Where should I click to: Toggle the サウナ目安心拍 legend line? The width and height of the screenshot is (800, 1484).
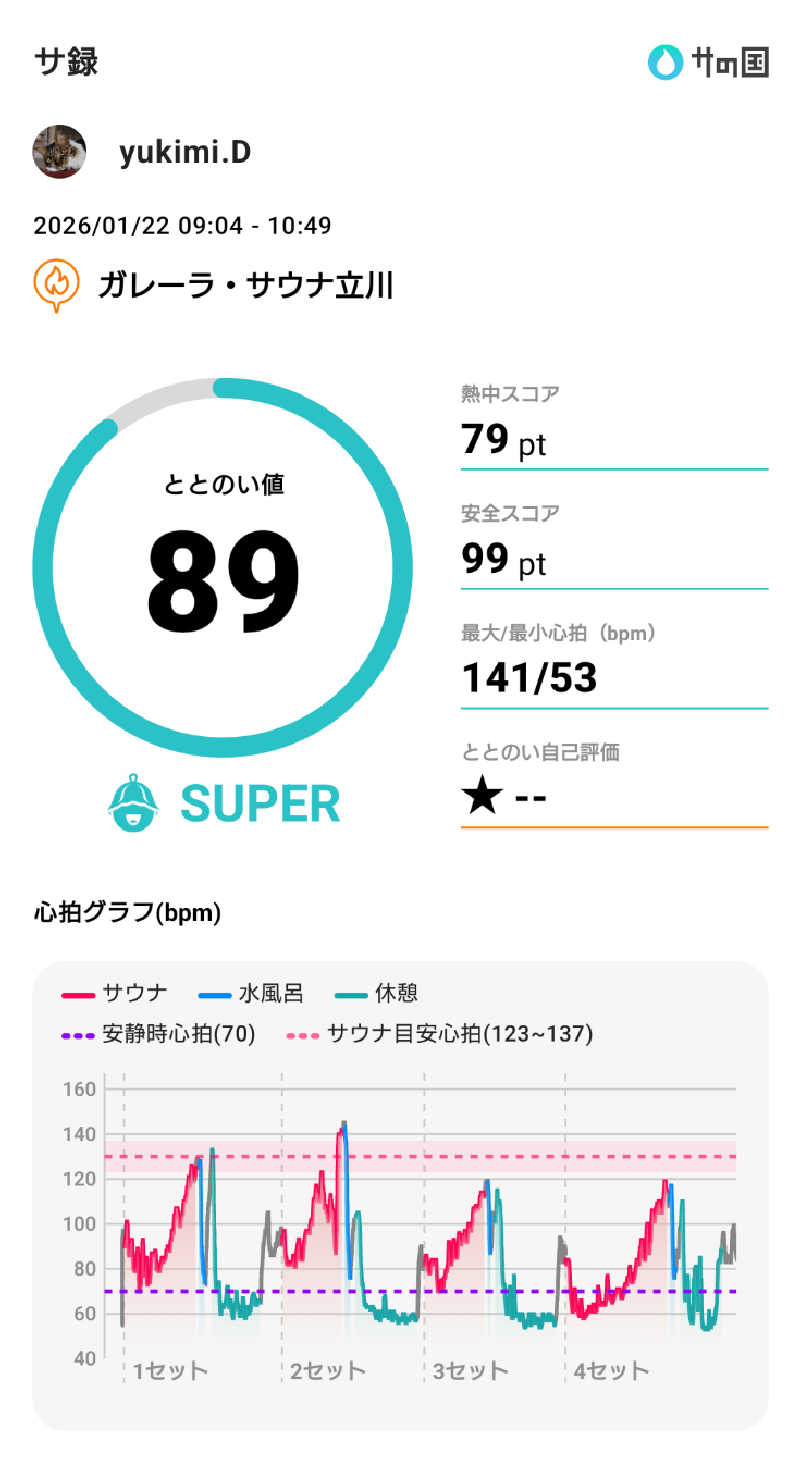point(440,1034)
